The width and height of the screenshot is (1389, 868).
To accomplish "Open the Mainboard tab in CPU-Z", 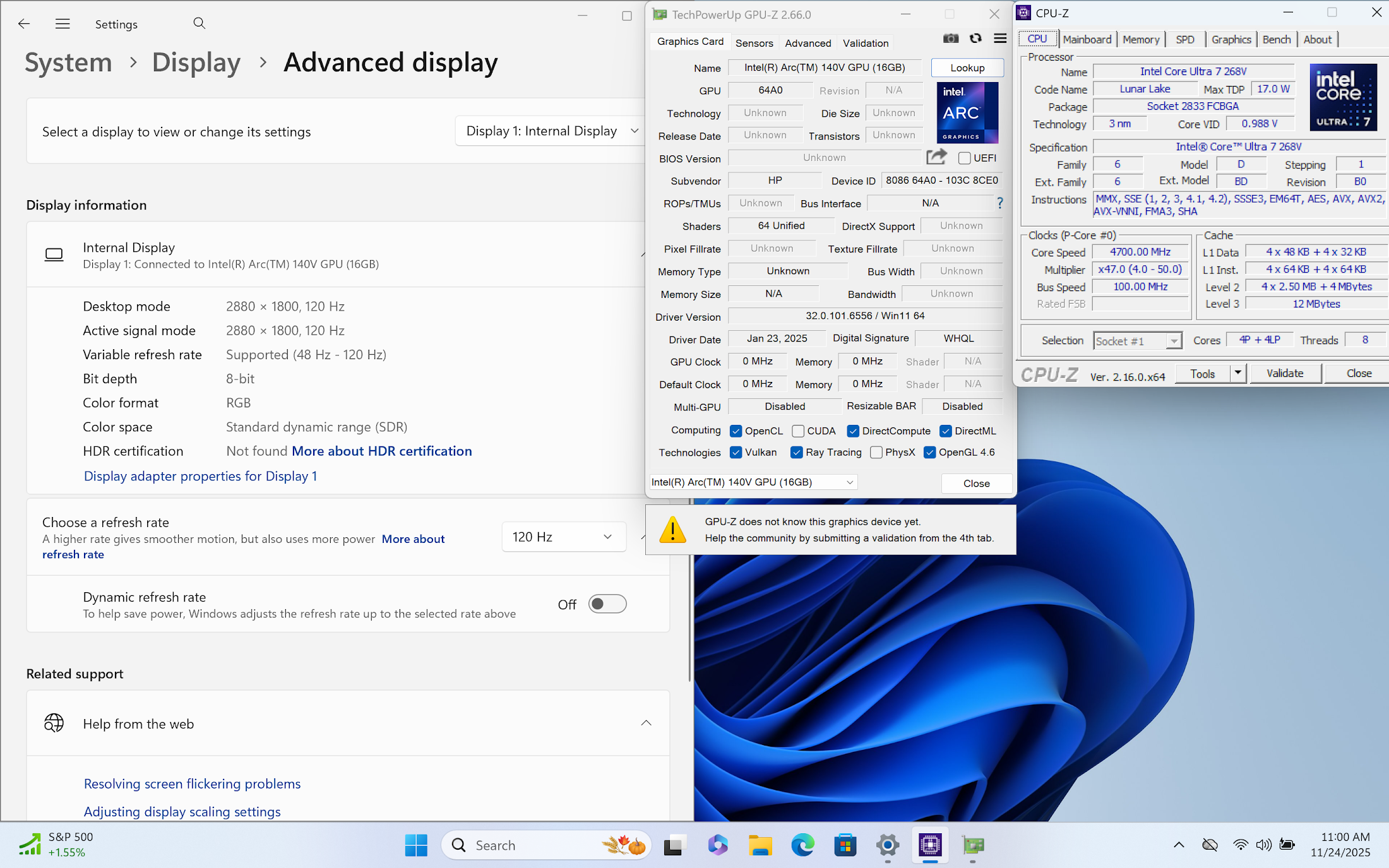I will [1087, 39].
